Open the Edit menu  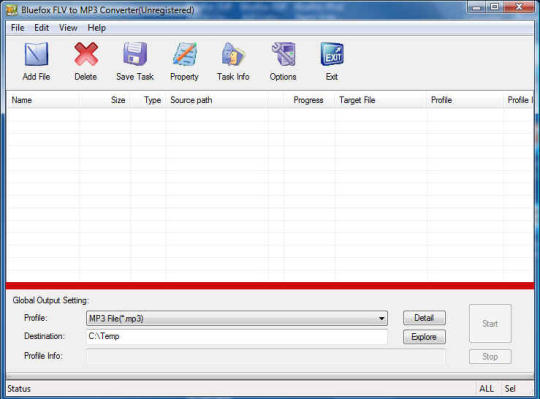tap(41, 28)
